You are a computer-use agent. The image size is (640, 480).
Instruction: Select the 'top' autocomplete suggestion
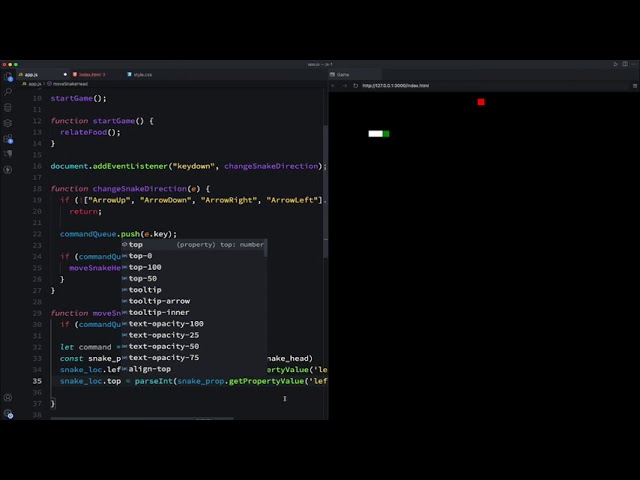(194, 244)
